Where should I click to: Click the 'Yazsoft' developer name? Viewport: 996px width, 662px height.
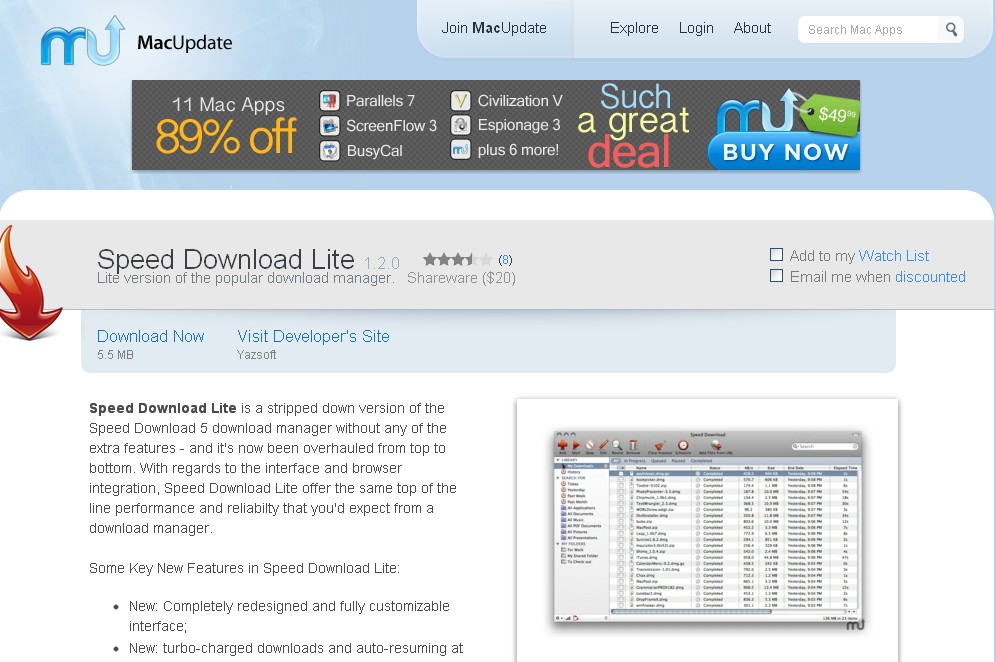pyautogui.click(x=257, y=355)
